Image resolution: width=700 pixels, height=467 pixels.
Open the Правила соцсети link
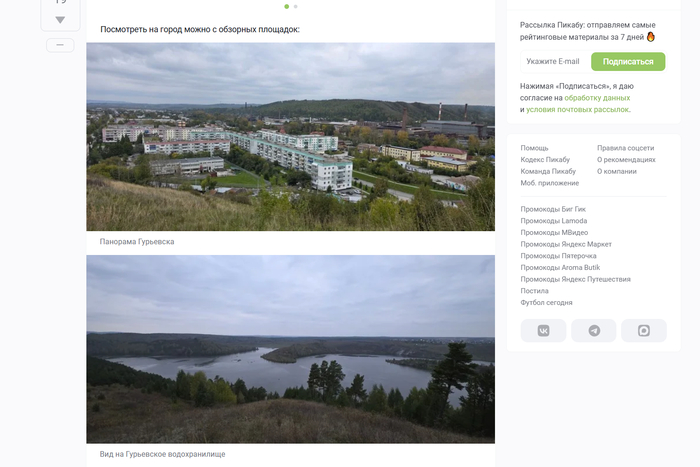pyautogui.click(x=625, y=148)
